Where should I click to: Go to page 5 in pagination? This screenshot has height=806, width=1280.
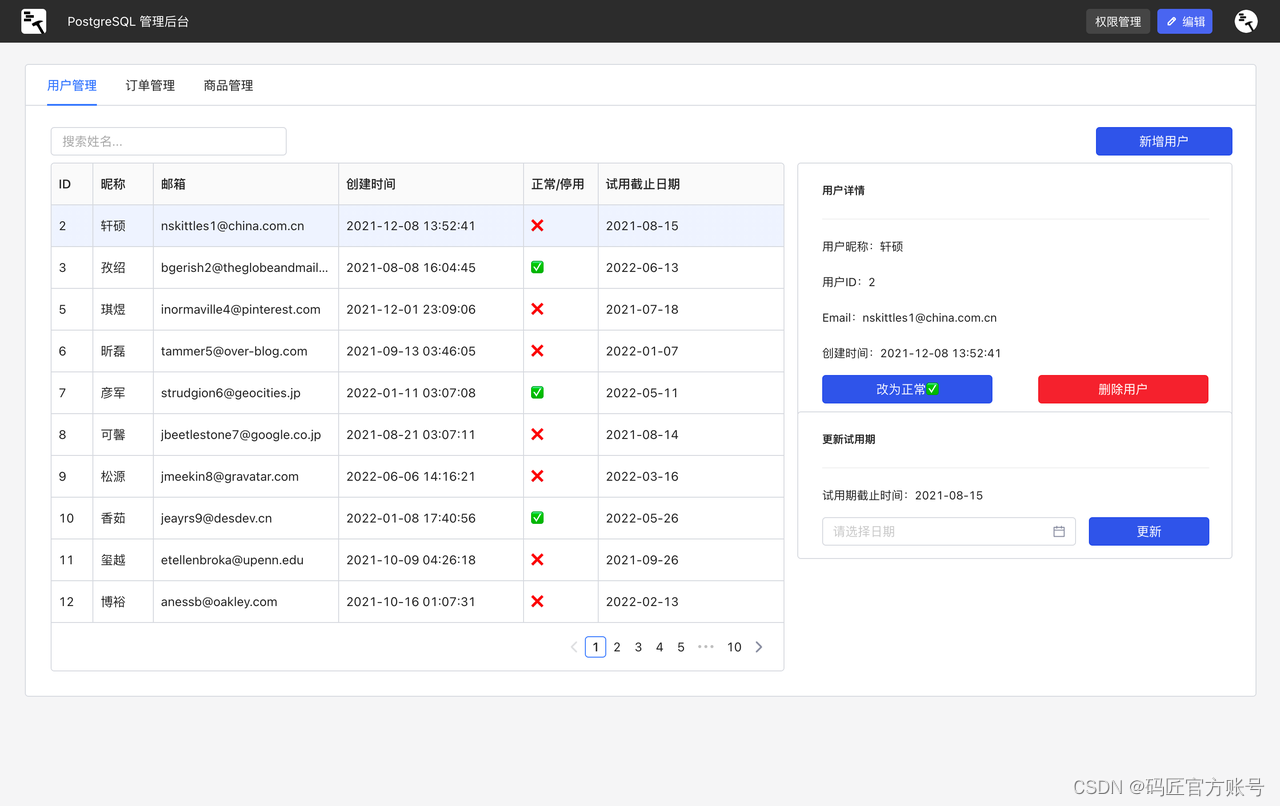(681, 647)
